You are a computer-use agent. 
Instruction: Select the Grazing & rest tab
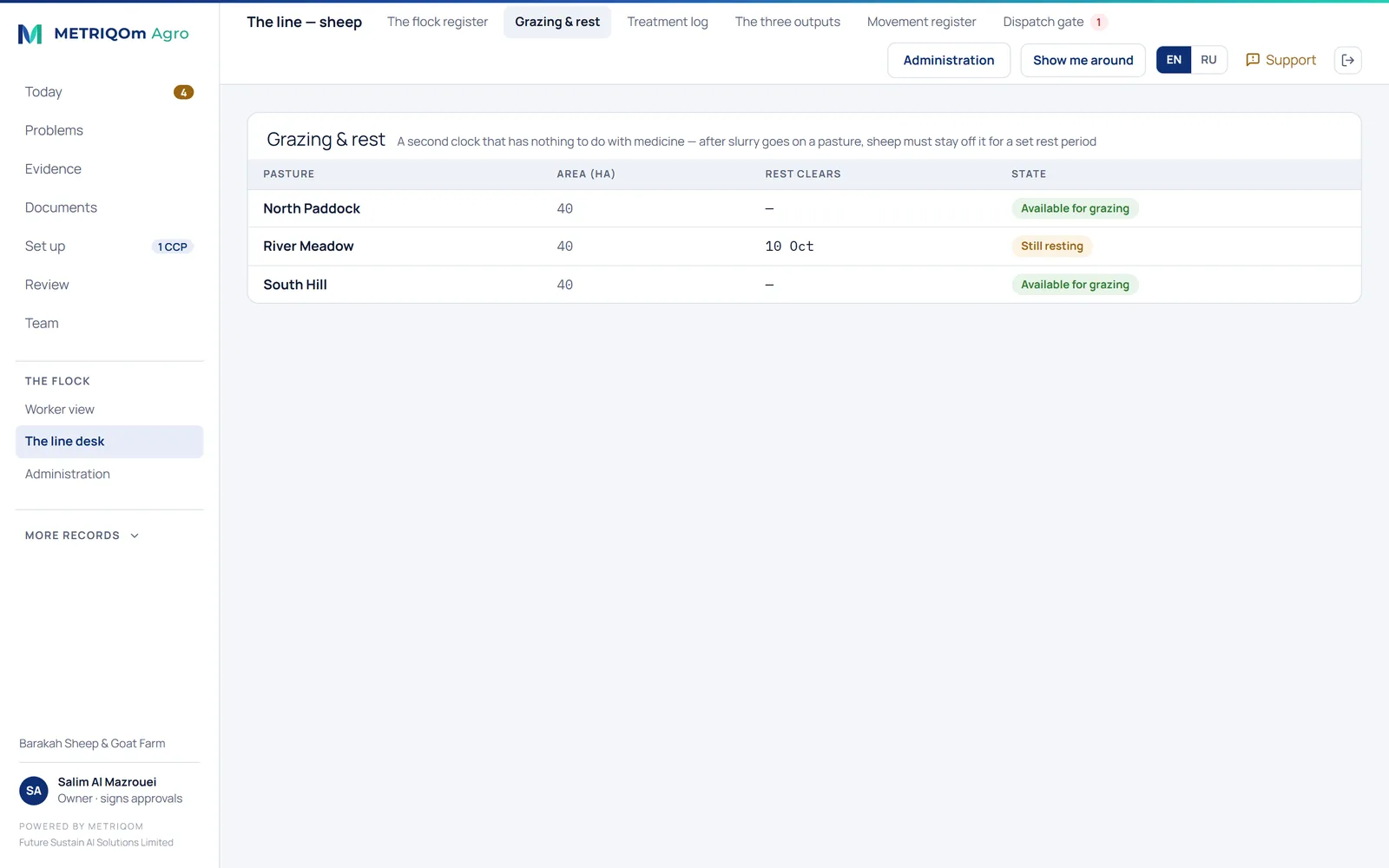point(557,22)
